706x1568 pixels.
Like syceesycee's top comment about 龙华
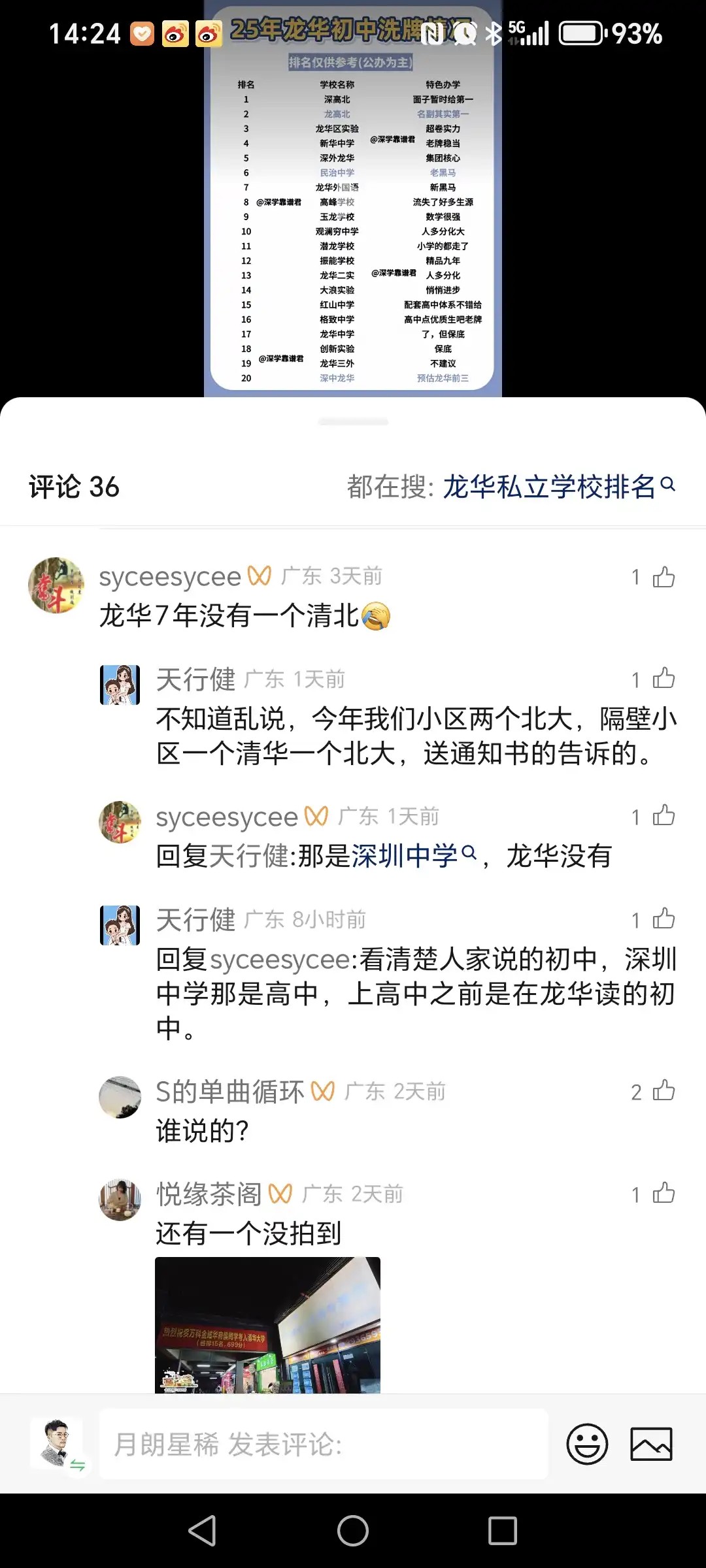coord(663,578)
